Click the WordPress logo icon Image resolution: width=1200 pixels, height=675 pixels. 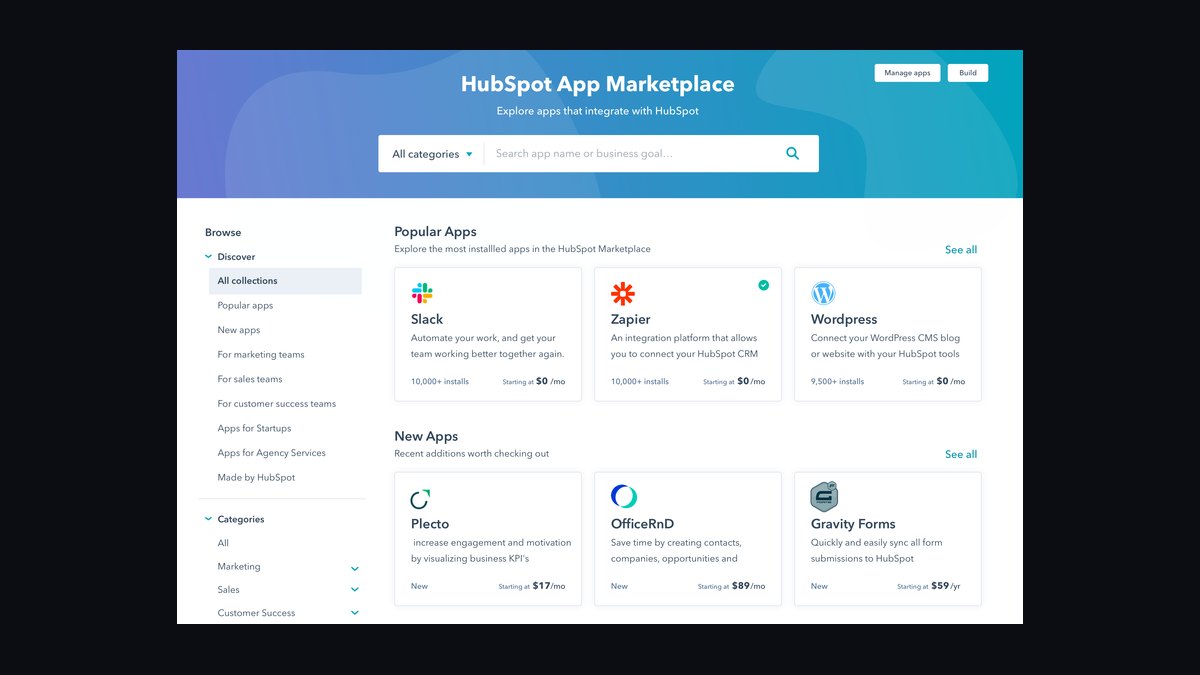823,293
